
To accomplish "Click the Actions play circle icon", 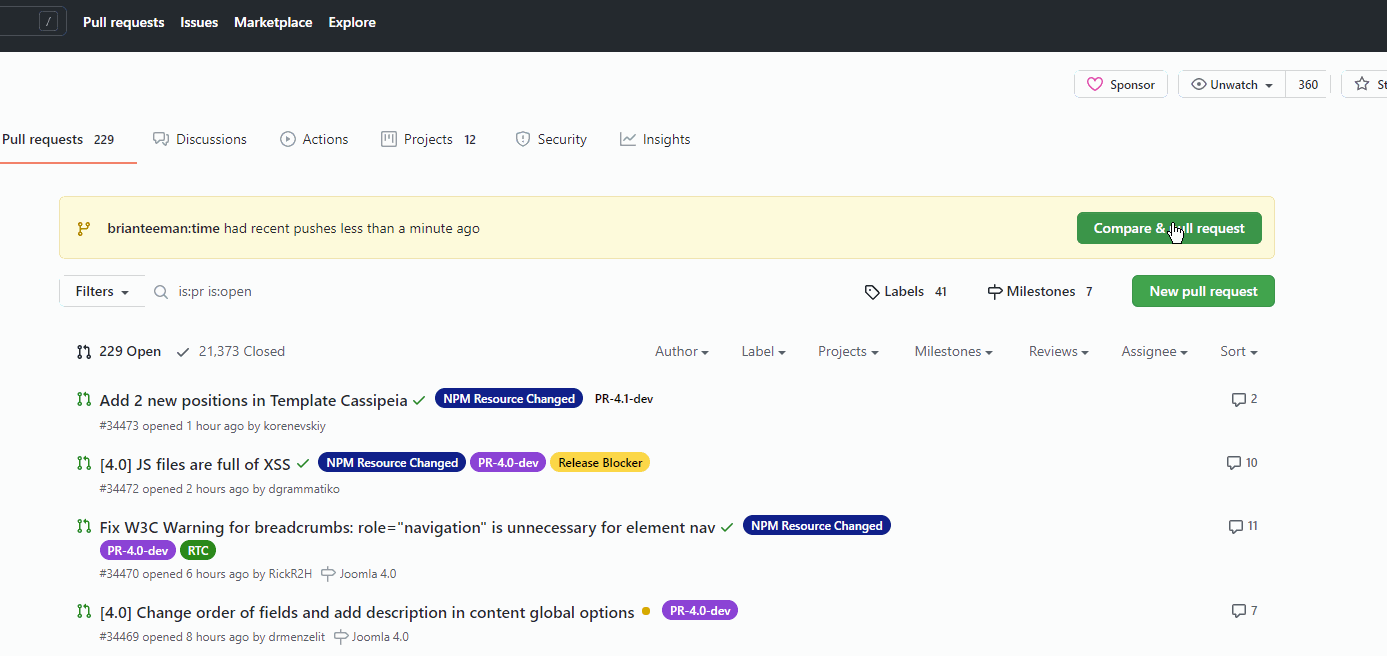I will [x=288, y=139].
